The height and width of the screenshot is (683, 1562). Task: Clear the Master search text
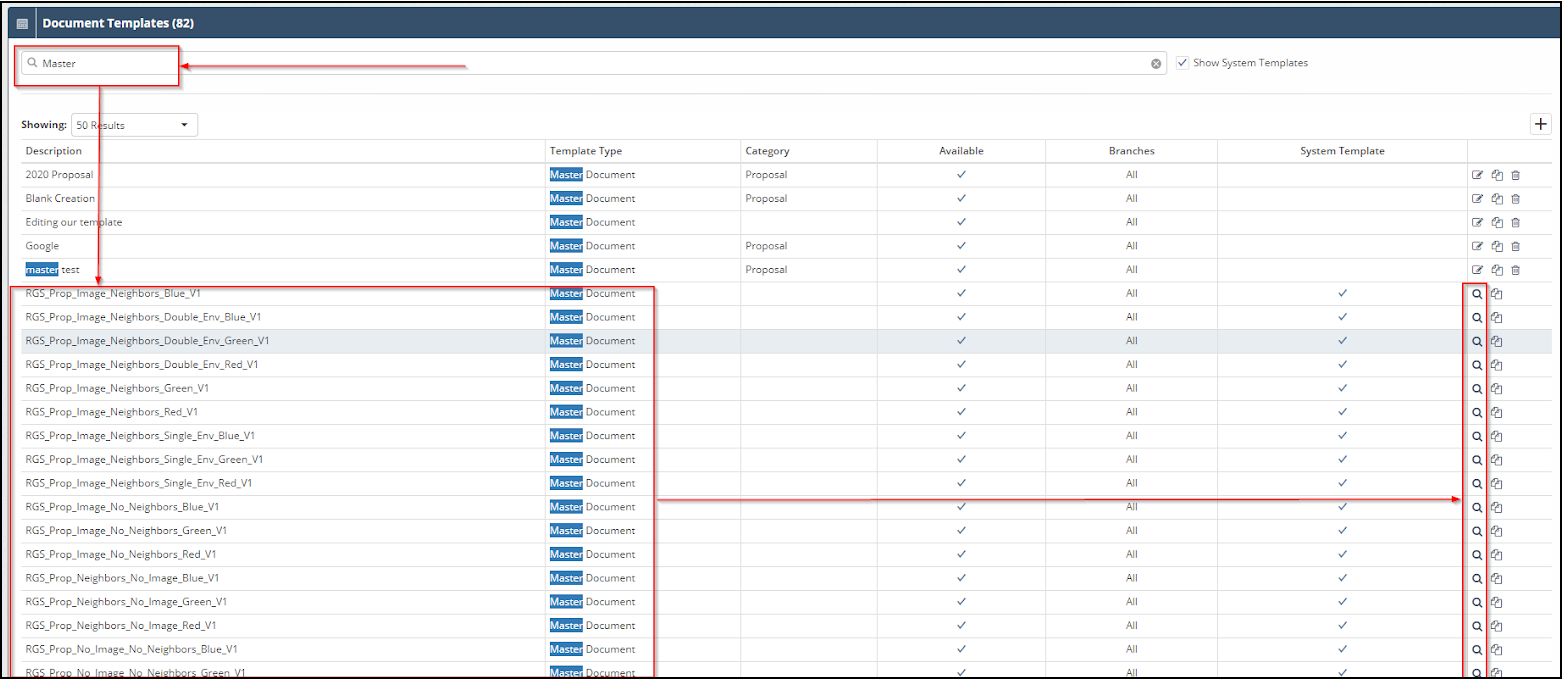(x=1157, y=62)
